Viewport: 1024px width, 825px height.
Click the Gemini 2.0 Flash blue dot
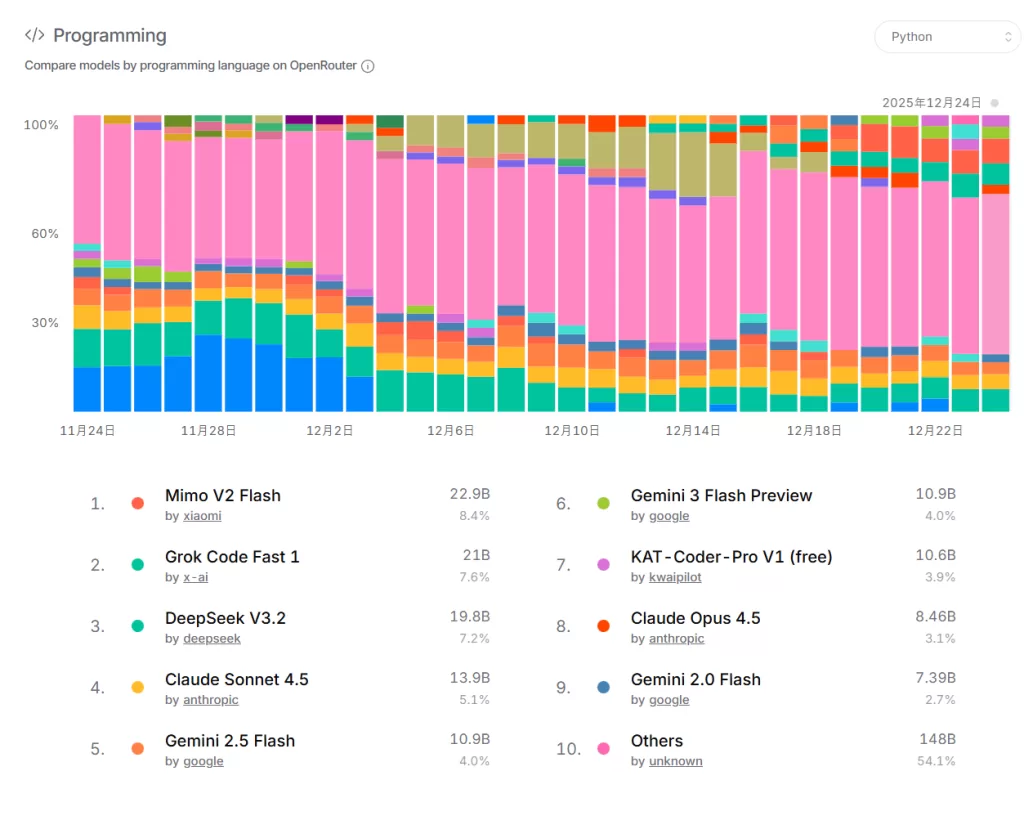[604, 688]
